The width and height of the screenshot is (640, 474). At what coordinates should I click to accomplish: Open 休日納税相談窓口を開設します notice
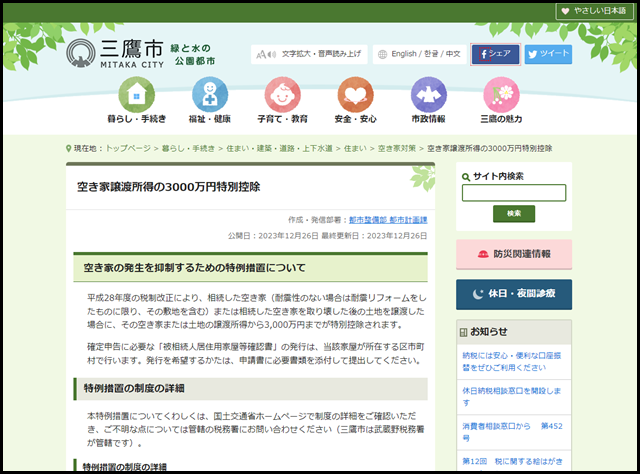[512, 396]
